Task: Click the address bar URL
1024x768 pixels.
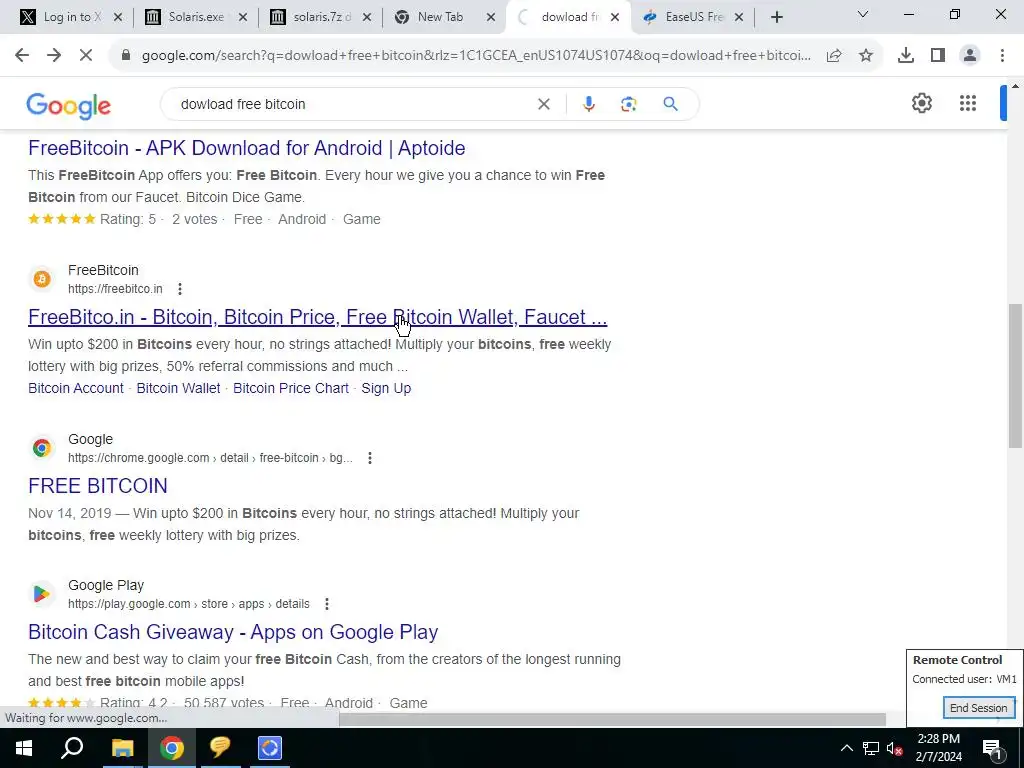Action: point(476,56)
